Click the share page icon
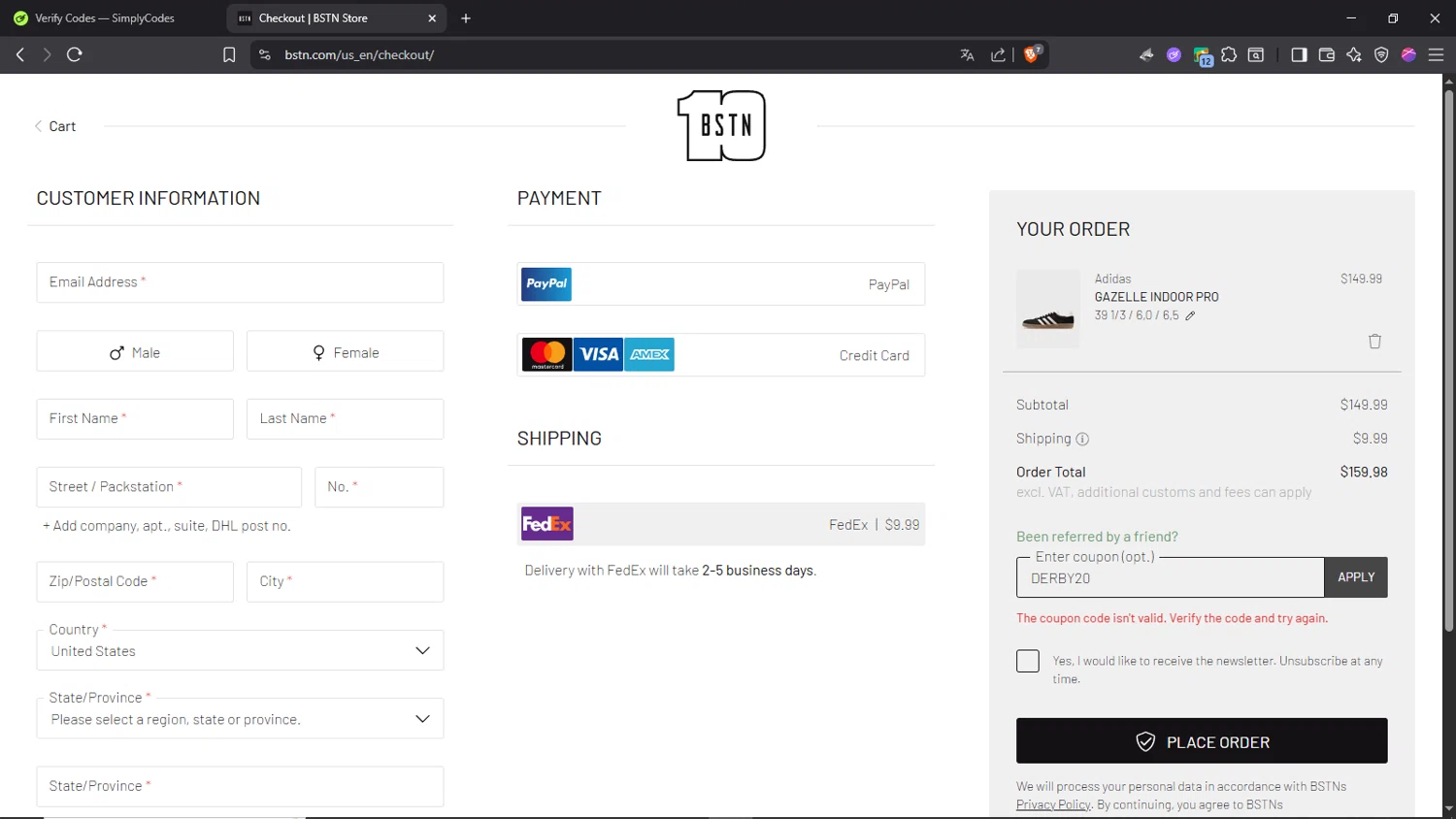1456x819 pixels. [x=998, y=55]
